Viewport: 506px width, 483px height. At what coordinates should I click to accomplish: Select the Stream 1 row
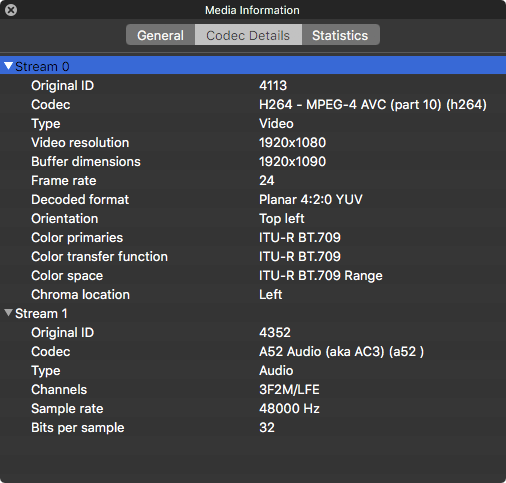coord(253,313)
